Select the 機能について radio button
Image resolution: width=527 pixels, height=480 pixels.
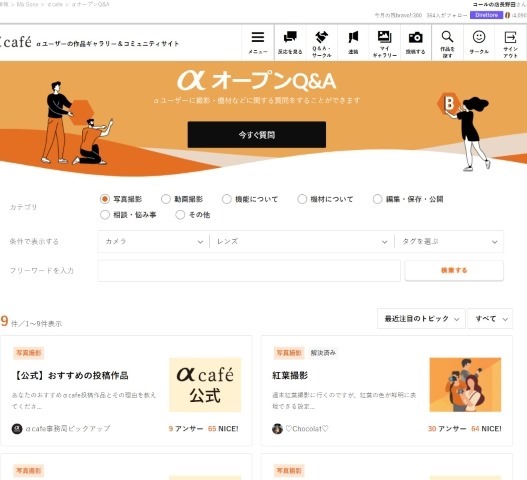pos(227,199)
